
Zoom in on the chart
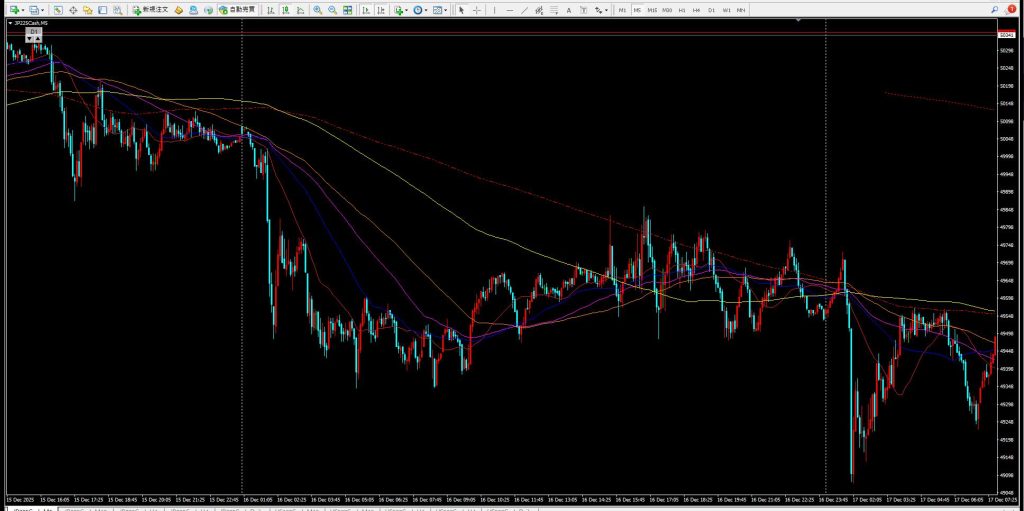(317, 9)
